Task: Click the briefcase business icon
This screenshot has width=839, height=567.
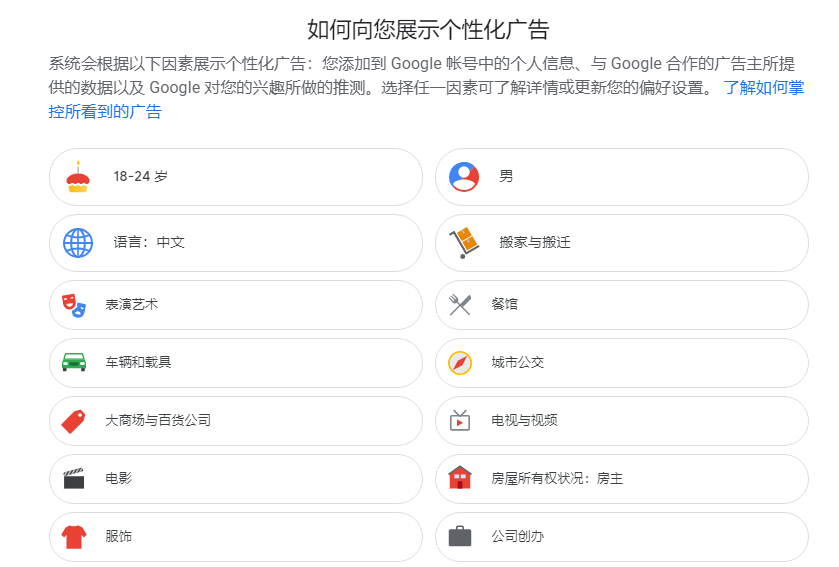Action: click(x=460, y=537)
